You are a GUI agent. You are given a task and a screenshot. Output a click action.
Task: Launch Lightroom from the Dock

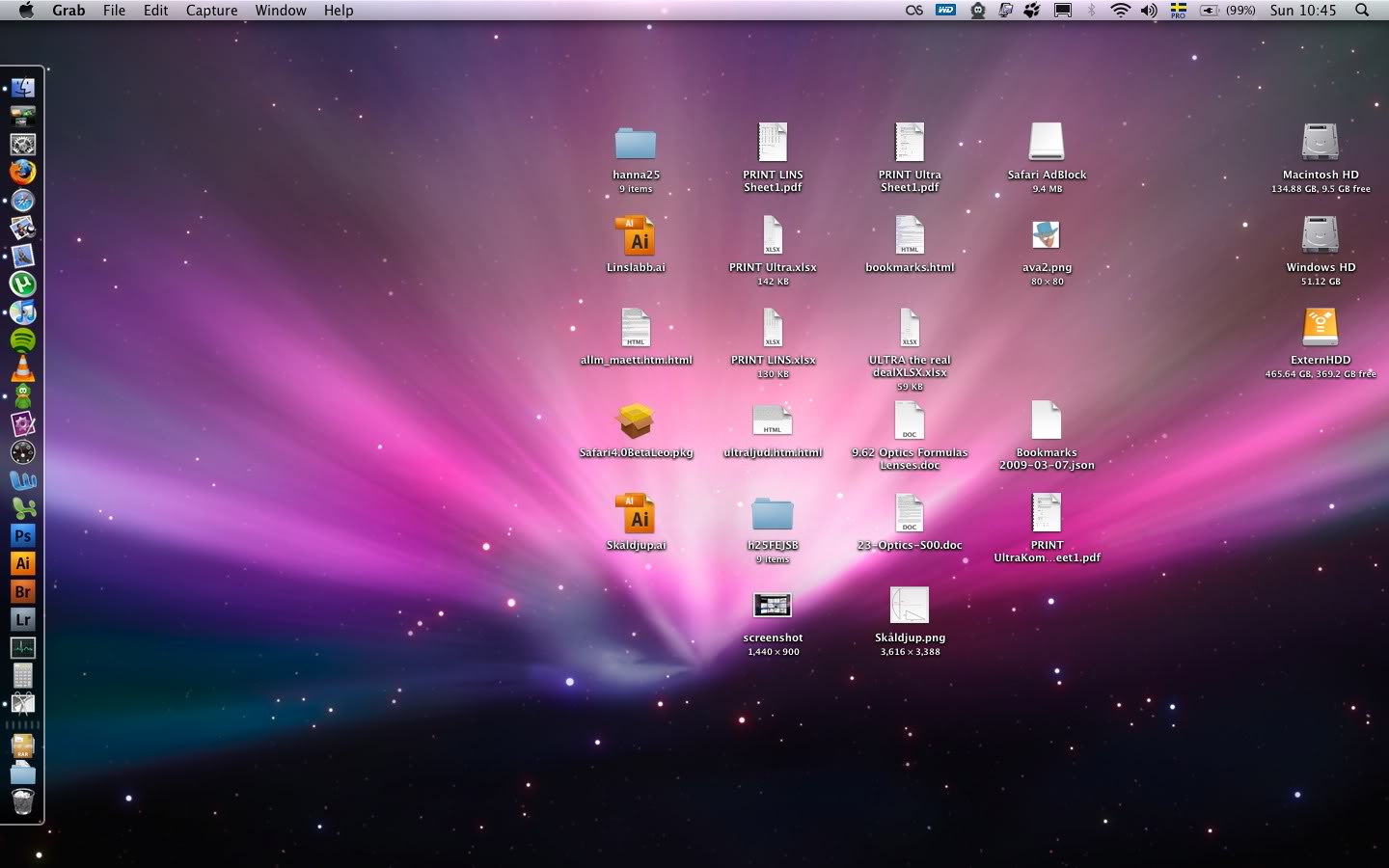[23, 619]
